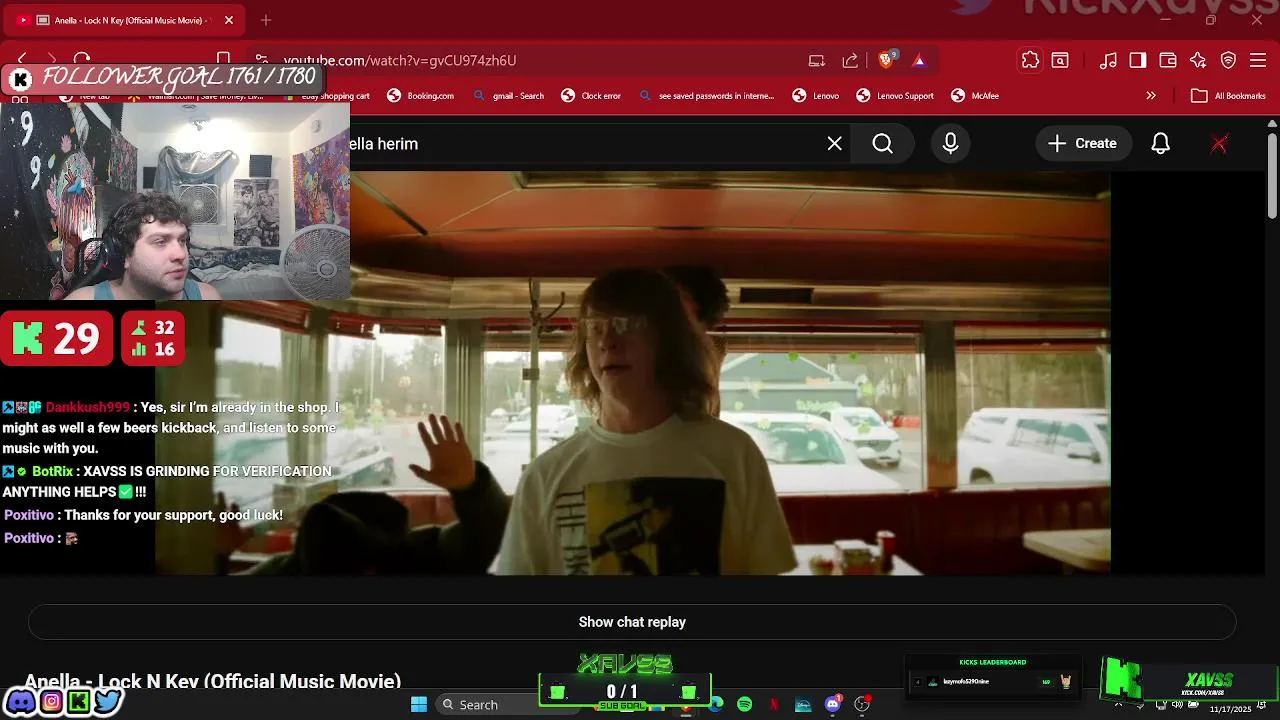This screenshot has height=720, width=1280.
Task: Open Microsoft Edge from taskbar
Action: [716, 705]
